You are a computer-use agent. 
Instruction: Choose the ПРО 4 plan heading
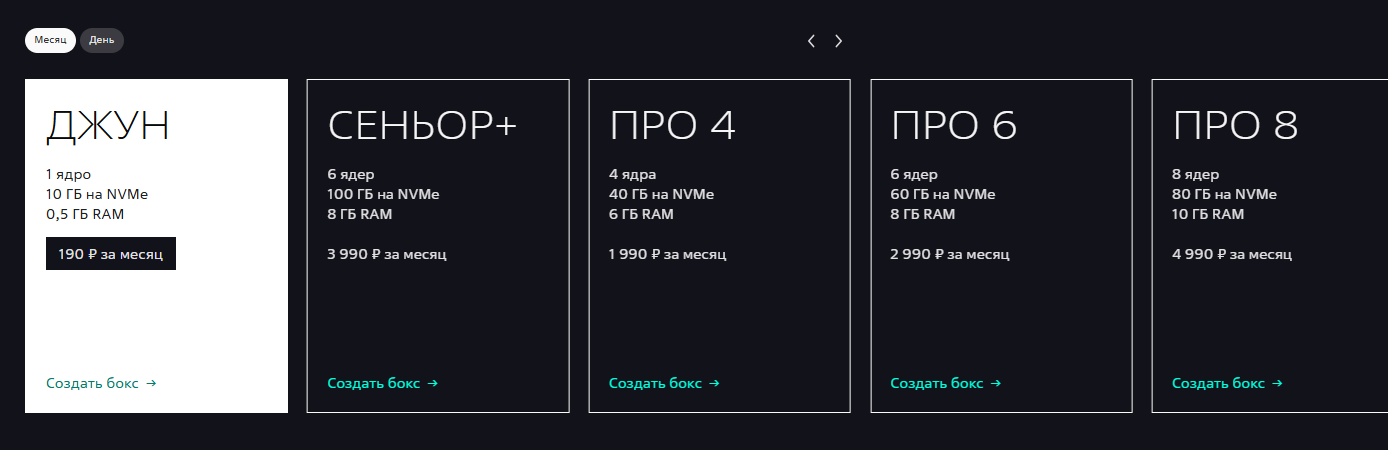(673, 126)
